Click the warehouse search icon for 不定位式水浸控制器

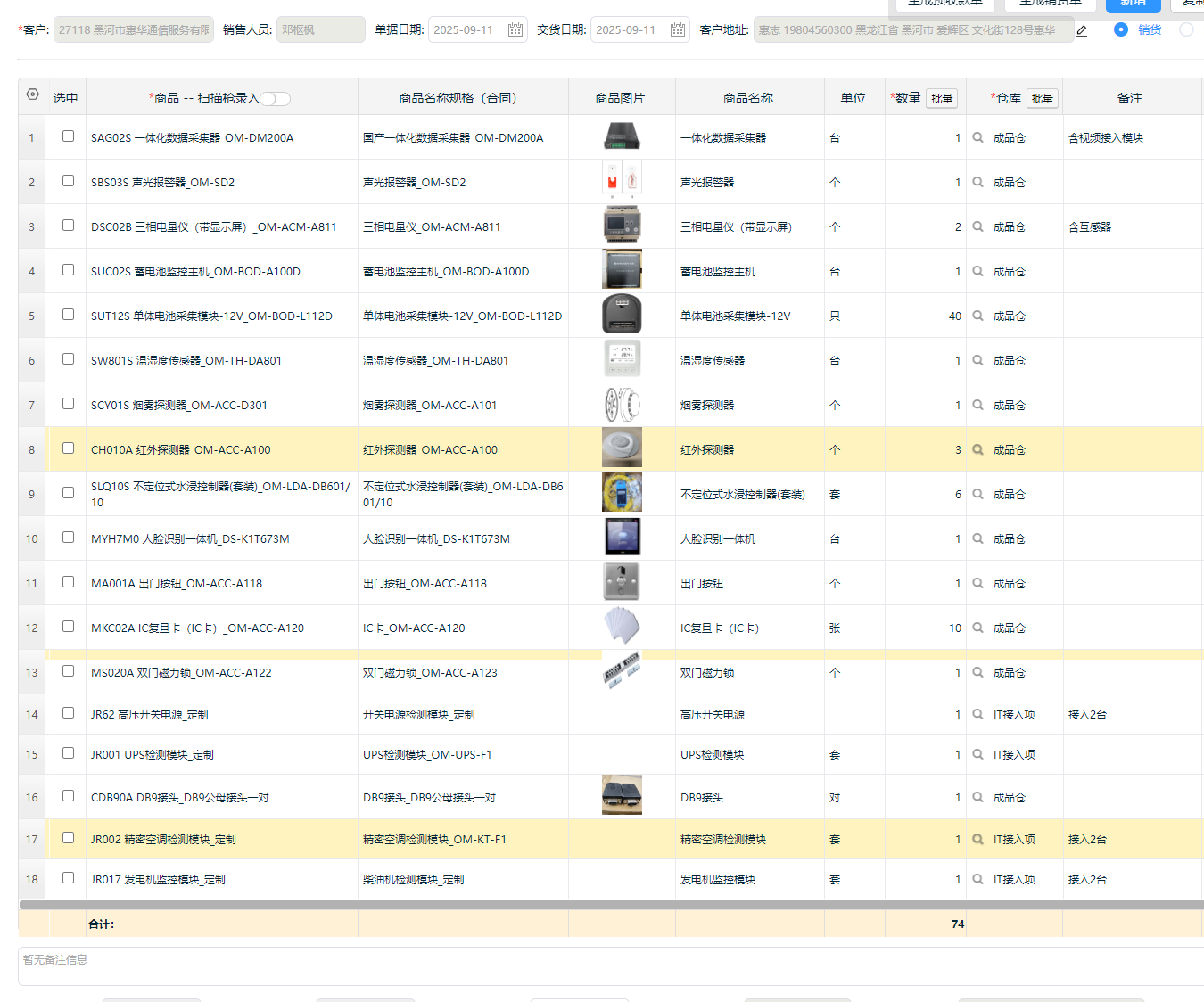977,494
